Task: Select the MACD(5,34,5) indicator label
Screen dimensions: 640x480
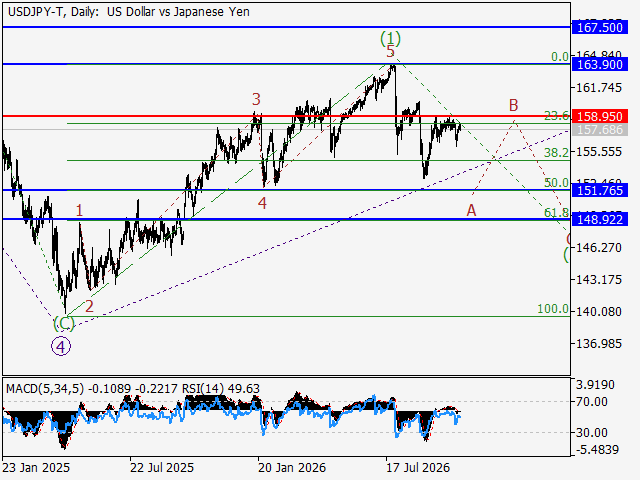Action: click(x=45, y=389)
